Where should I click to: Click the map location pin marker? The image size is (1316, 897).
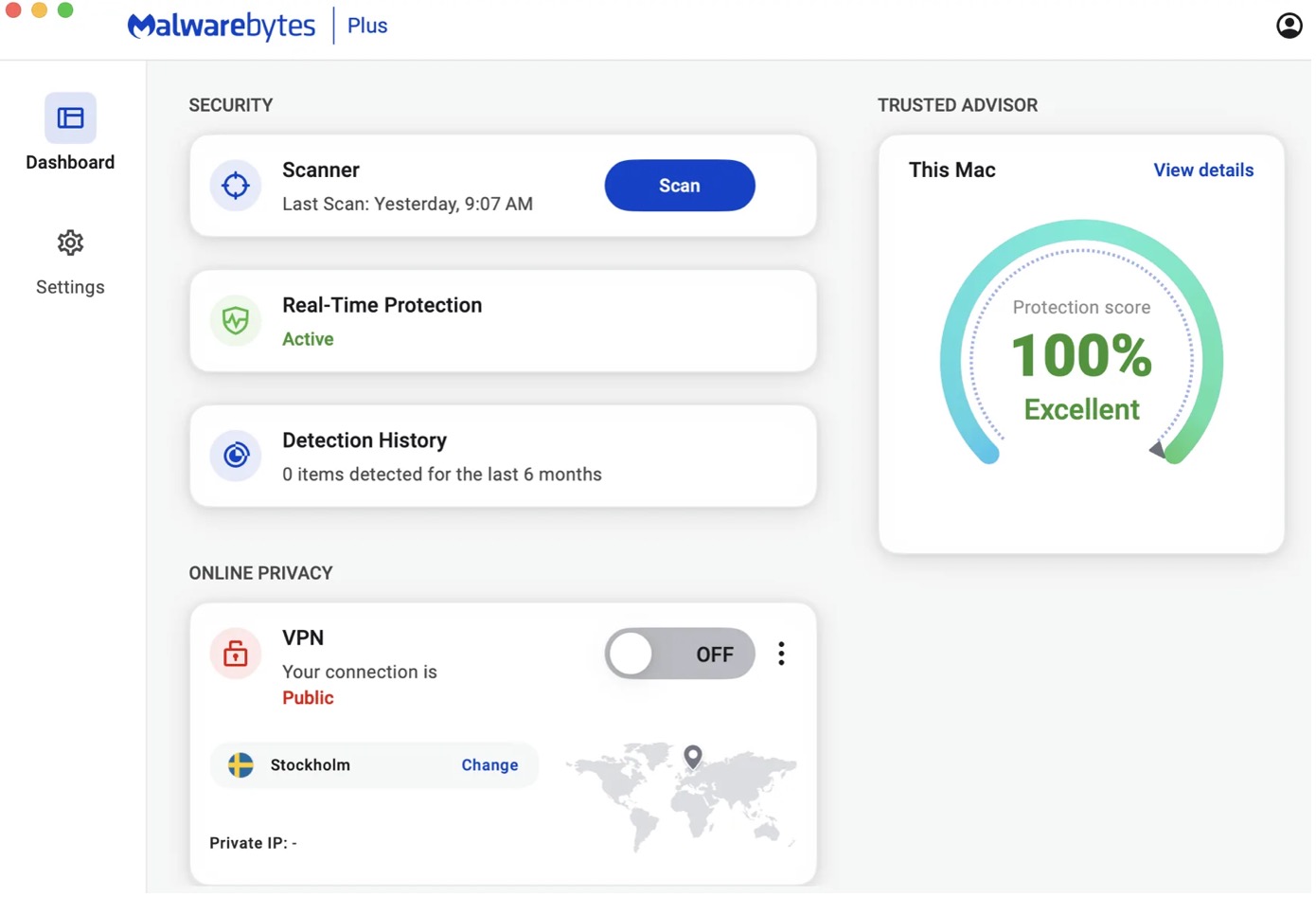(x=693, y=755)
